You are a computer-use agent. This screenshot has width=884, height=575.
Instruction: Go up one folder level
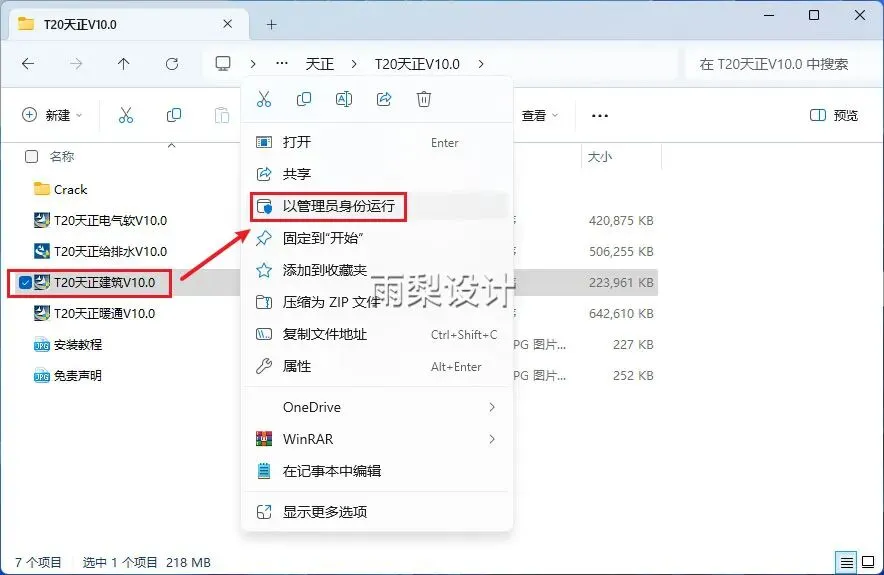(x=123, y=64)
